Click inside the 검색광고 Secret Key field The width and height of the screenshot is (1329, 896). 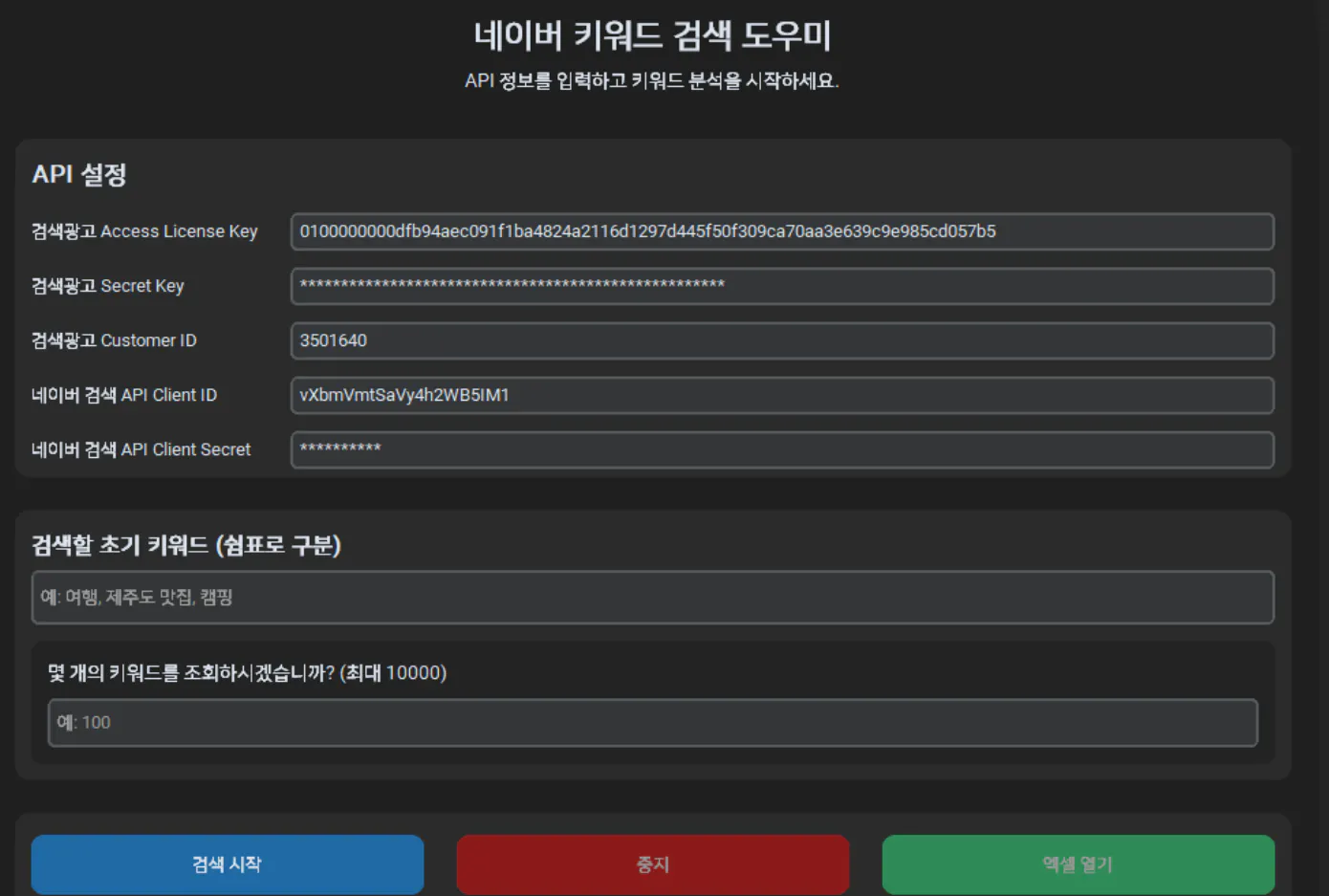click(782, 286)
